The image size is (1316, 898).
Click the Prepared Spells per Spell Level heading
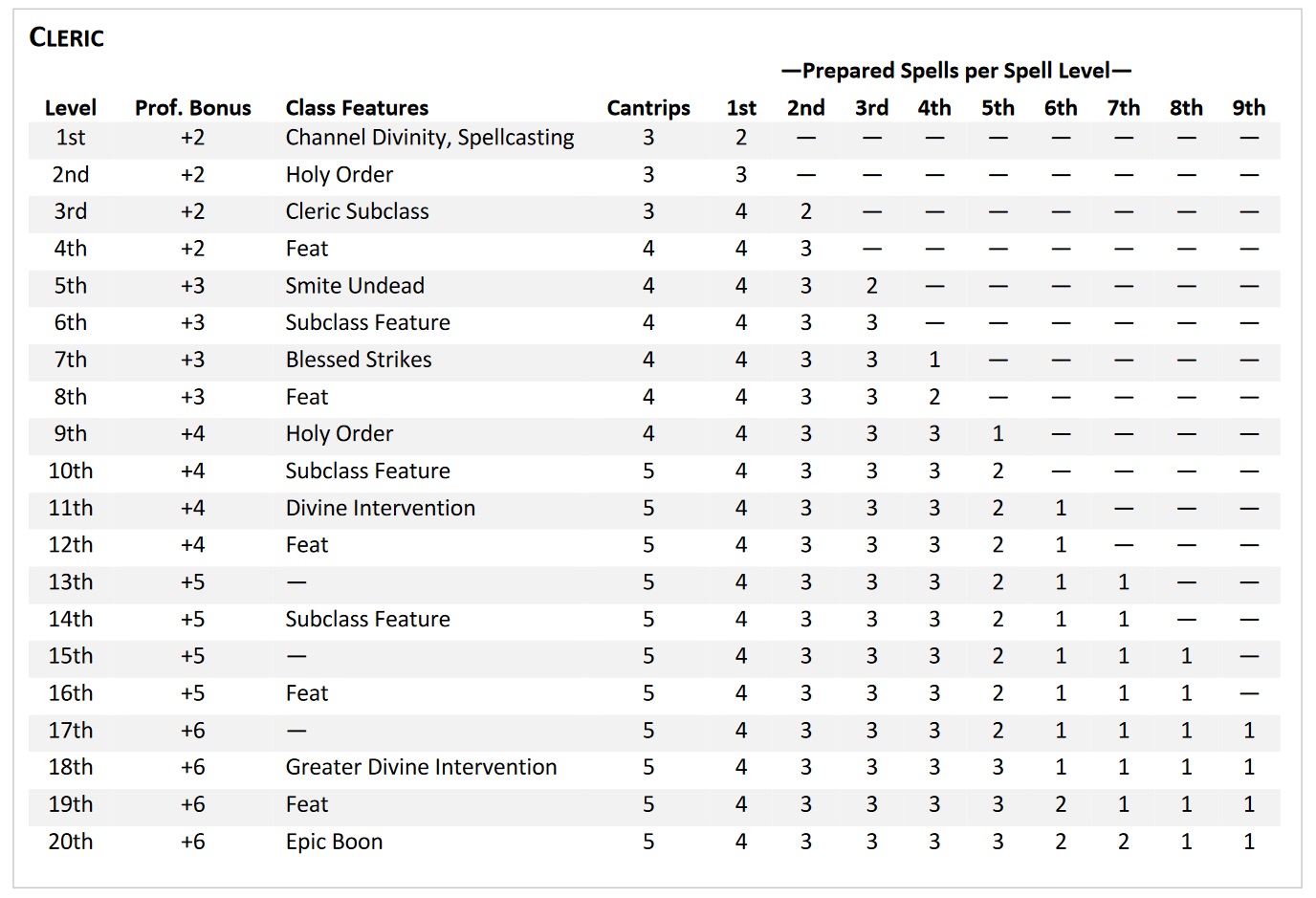click(x=956, y=71)
